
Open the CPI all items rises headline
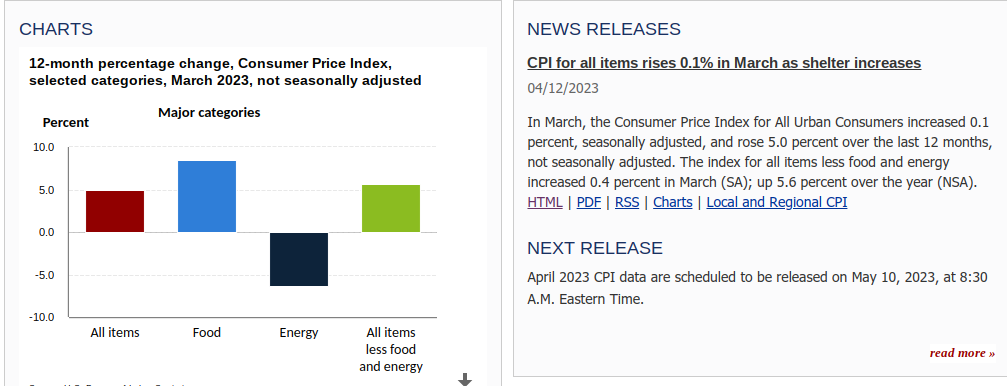(x=724, y=63)
